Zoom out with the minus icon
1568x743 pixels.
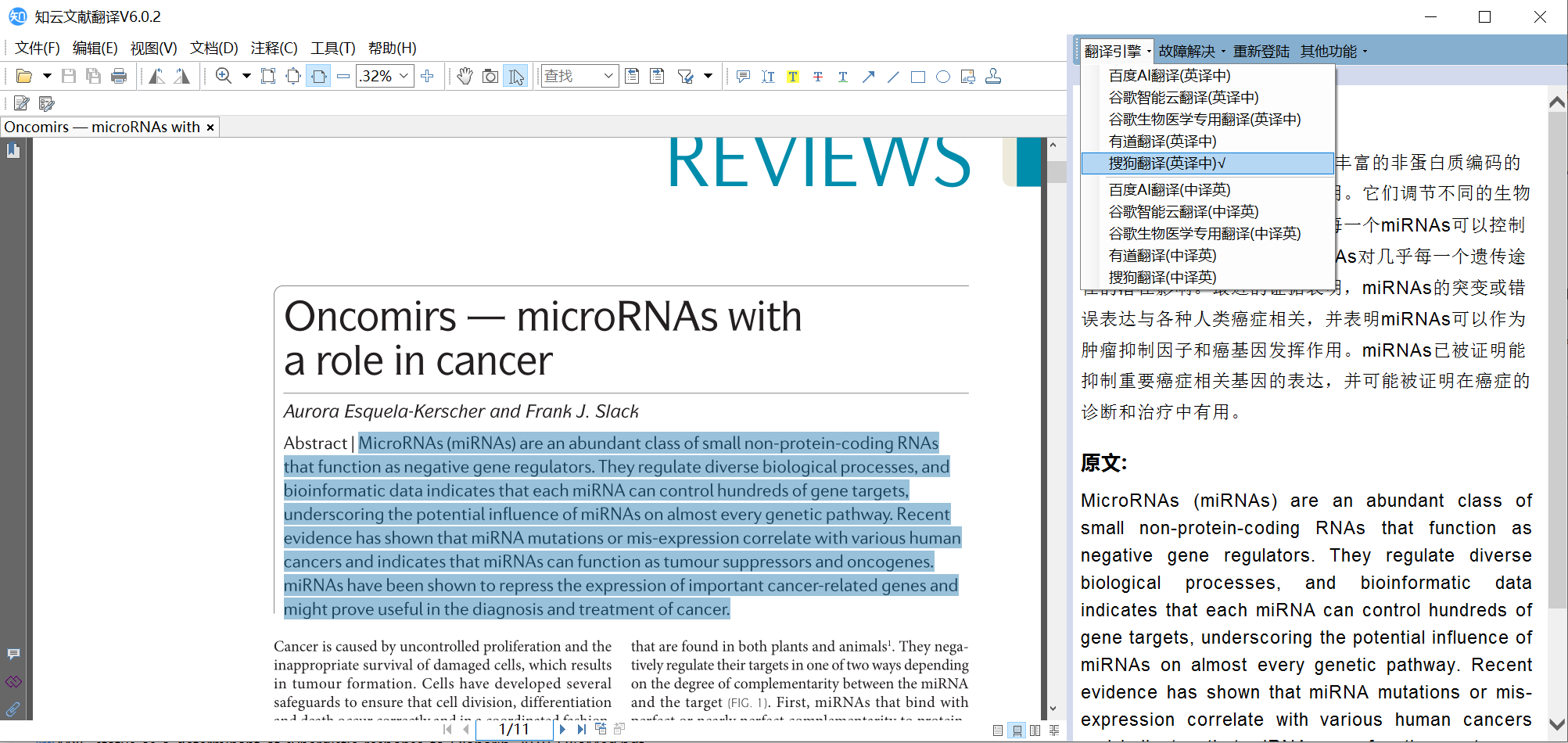pos(343,76)
